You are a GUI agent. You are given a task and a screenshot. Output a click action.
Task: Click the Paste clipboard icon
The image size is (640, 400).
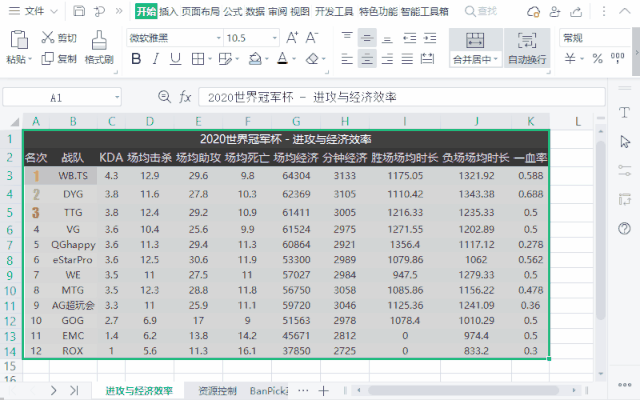tap(19, 40)
